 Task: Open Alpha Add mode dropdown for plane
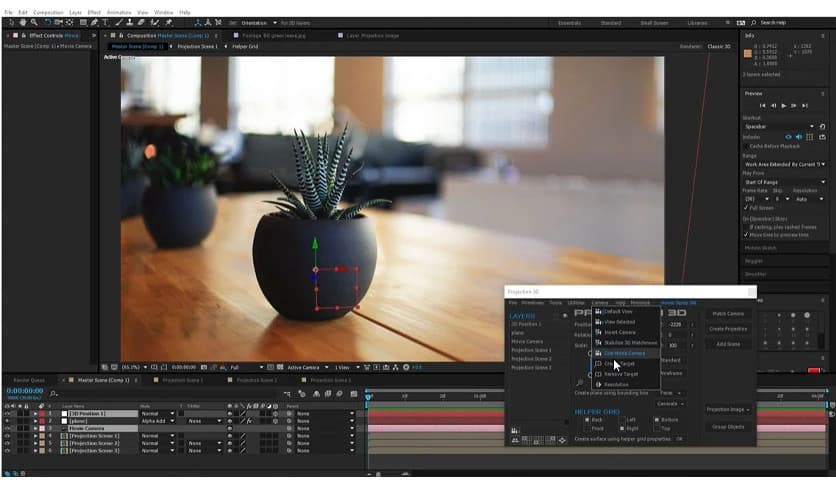158,421
